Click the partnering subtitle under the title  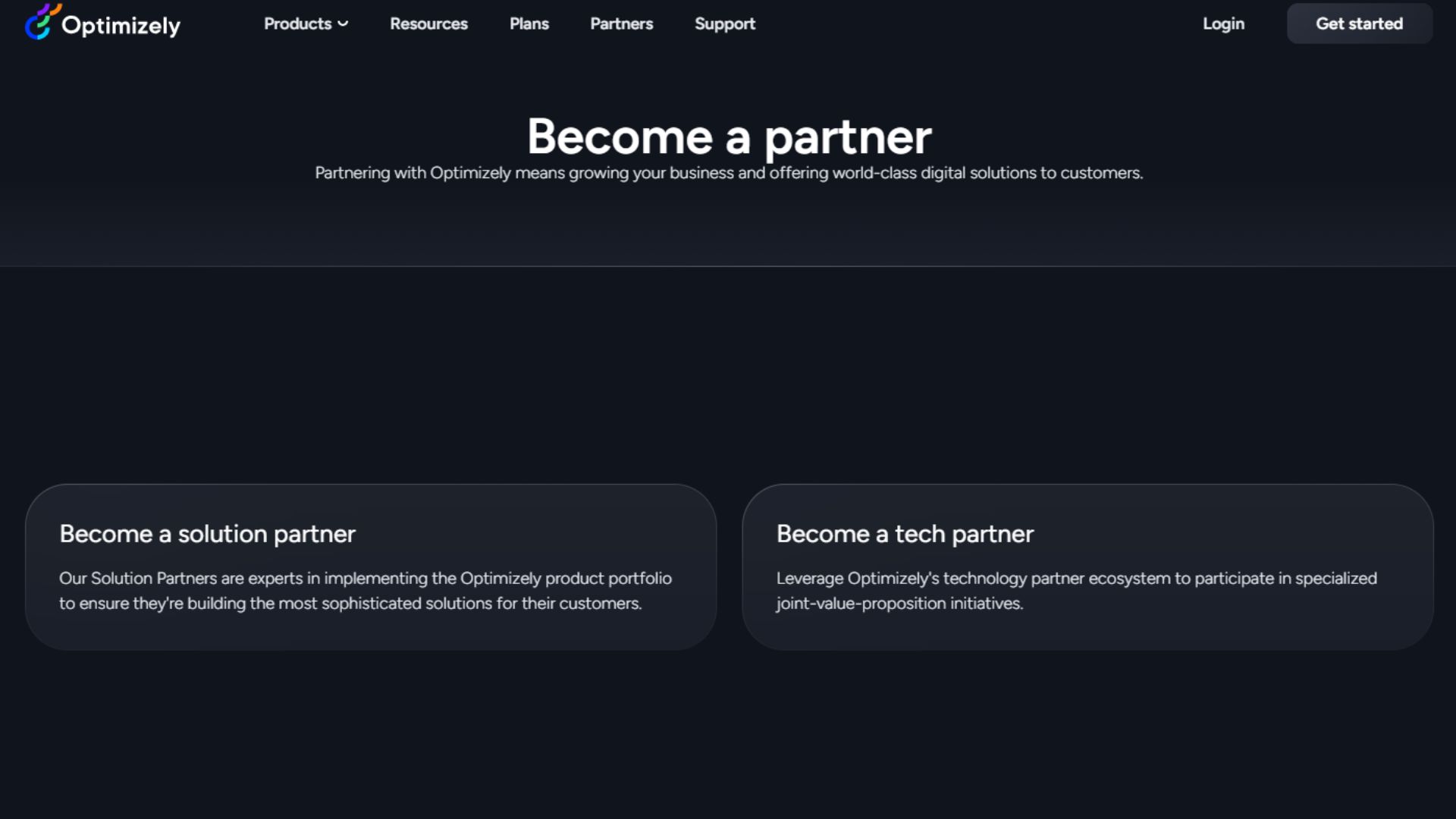(x=728, y=172)
